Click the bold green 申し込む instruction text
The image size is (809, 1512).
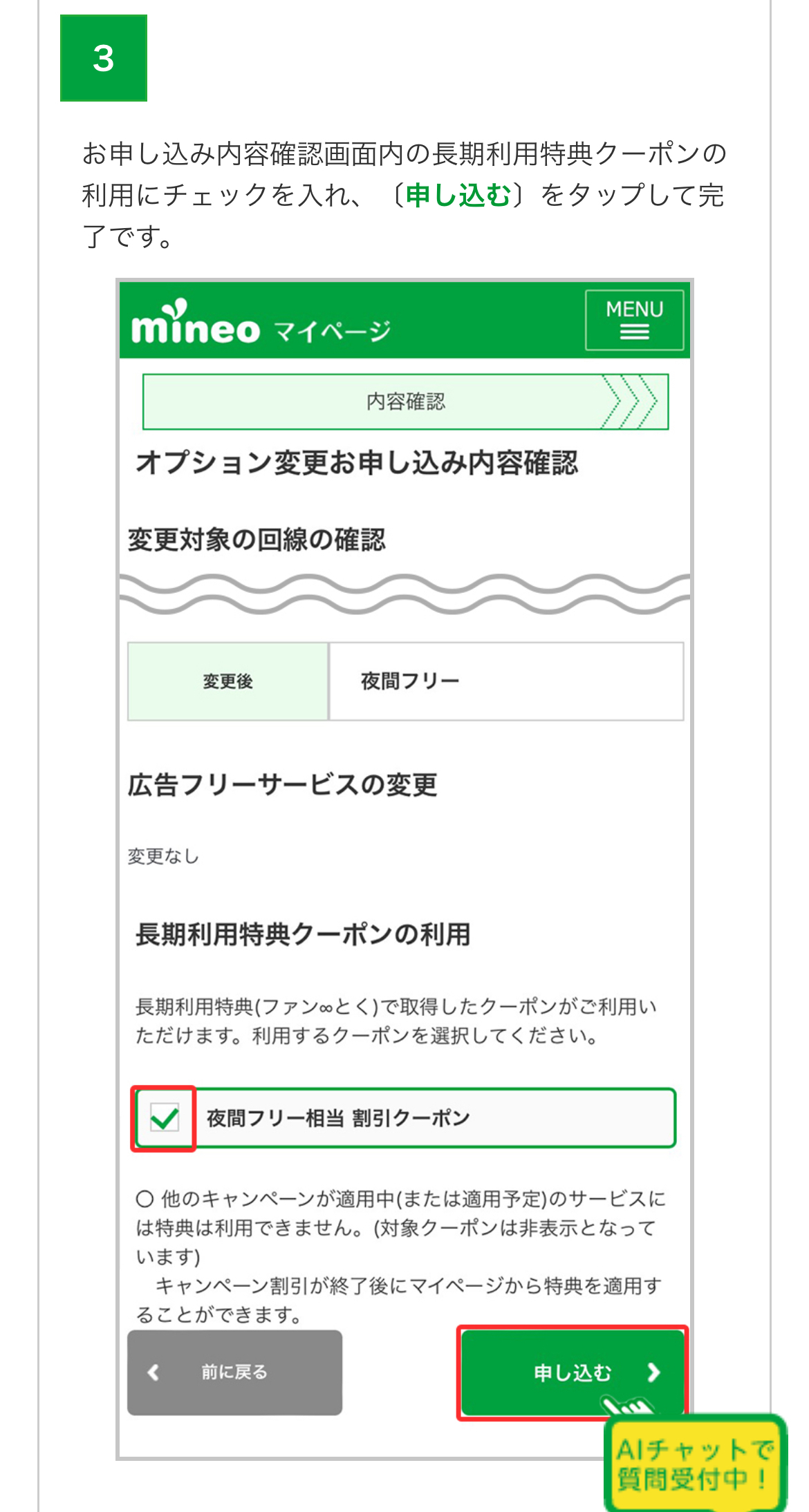tap(458, 196)
